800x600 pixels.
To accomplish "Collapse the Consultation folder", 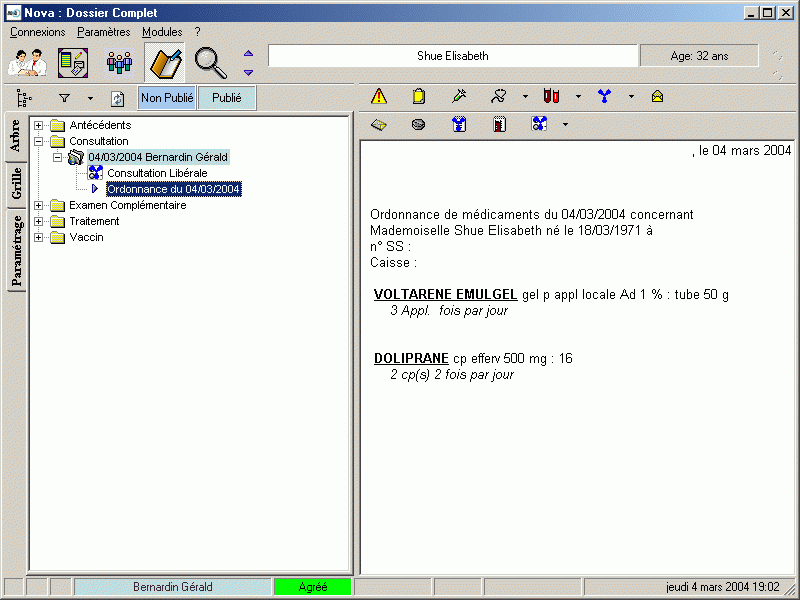I will (38, 141).
